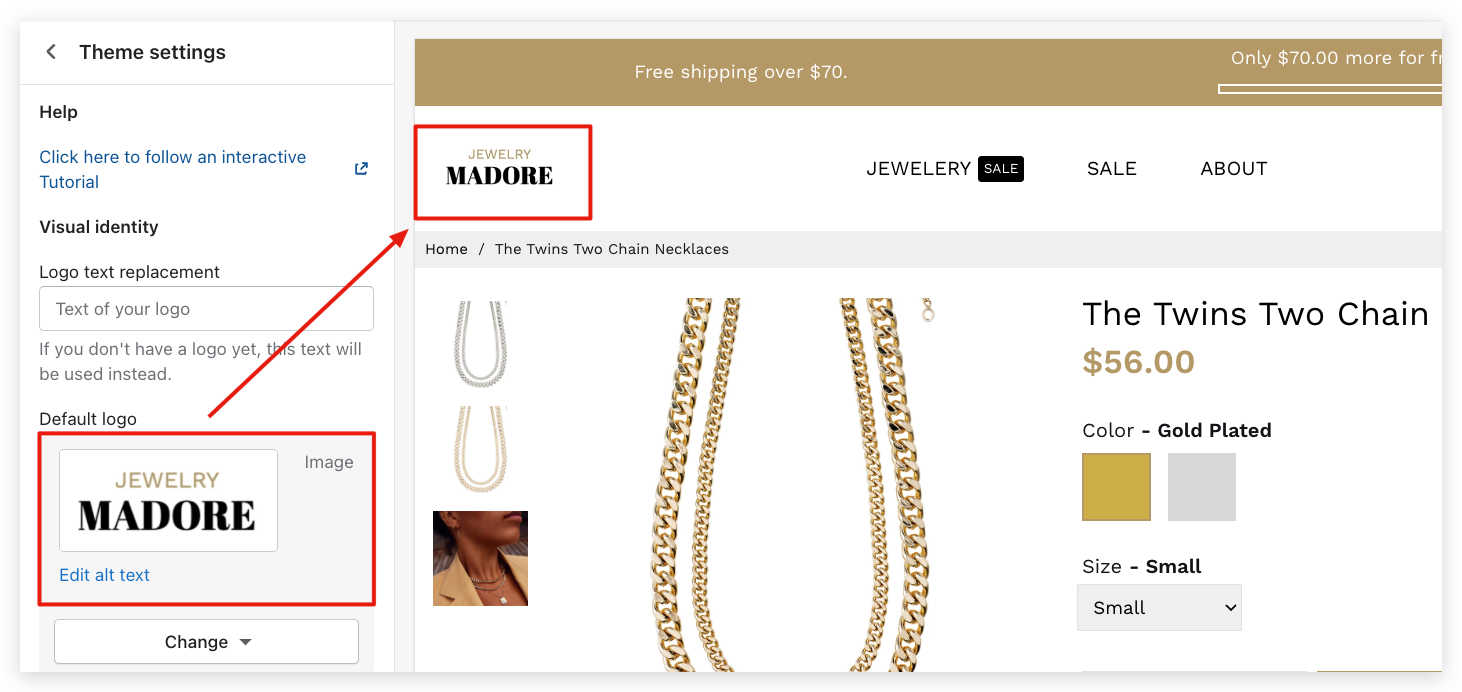Screen dimensions: 1462x692
Task: Open the JEWELERY navigation menu
Action: (918, 169)
